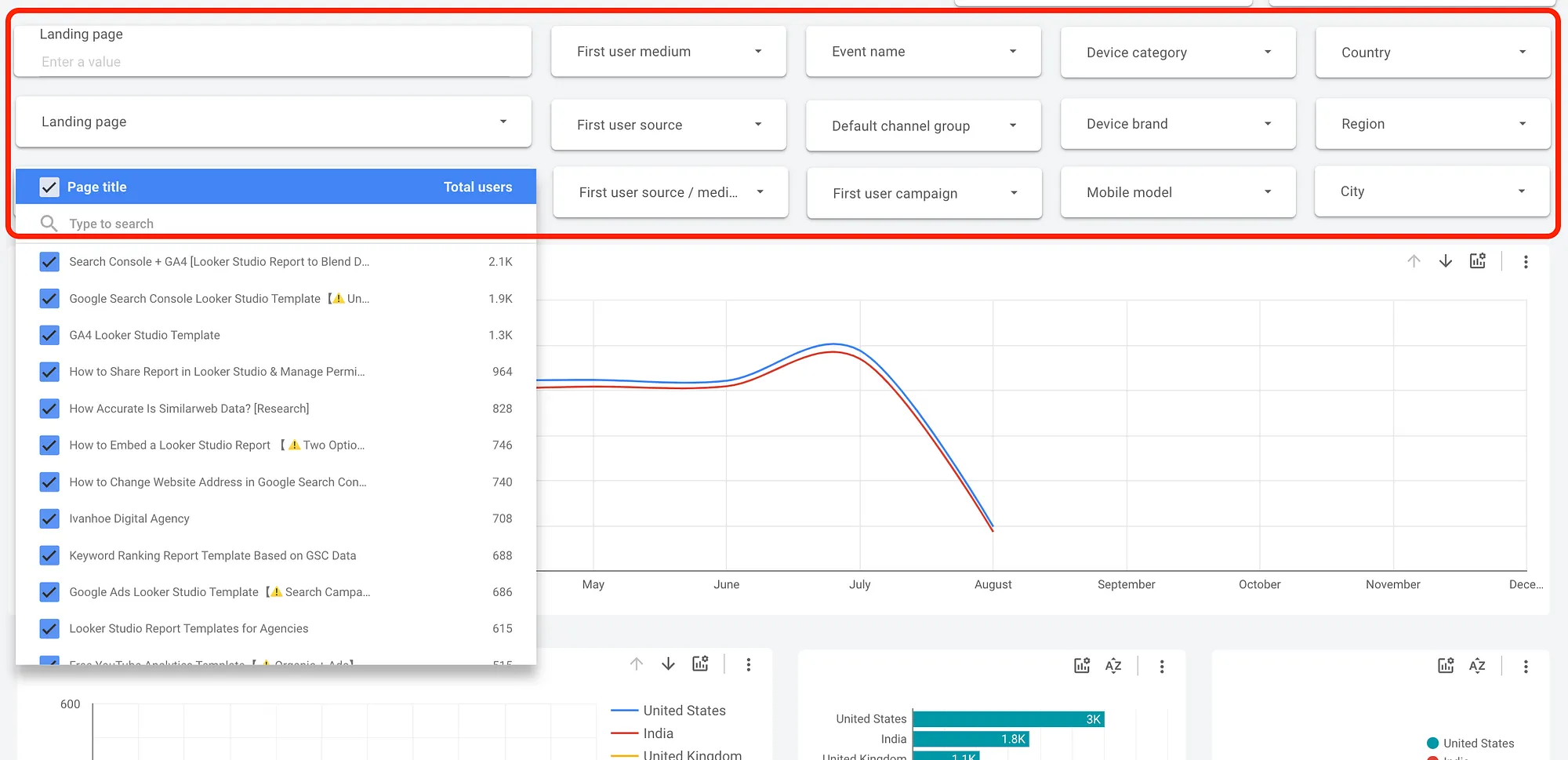Select Looker Studio Report Templates for Agencies entry
Screen dimensions: 1568x760
pyautogui.click(x=188, y=628)
